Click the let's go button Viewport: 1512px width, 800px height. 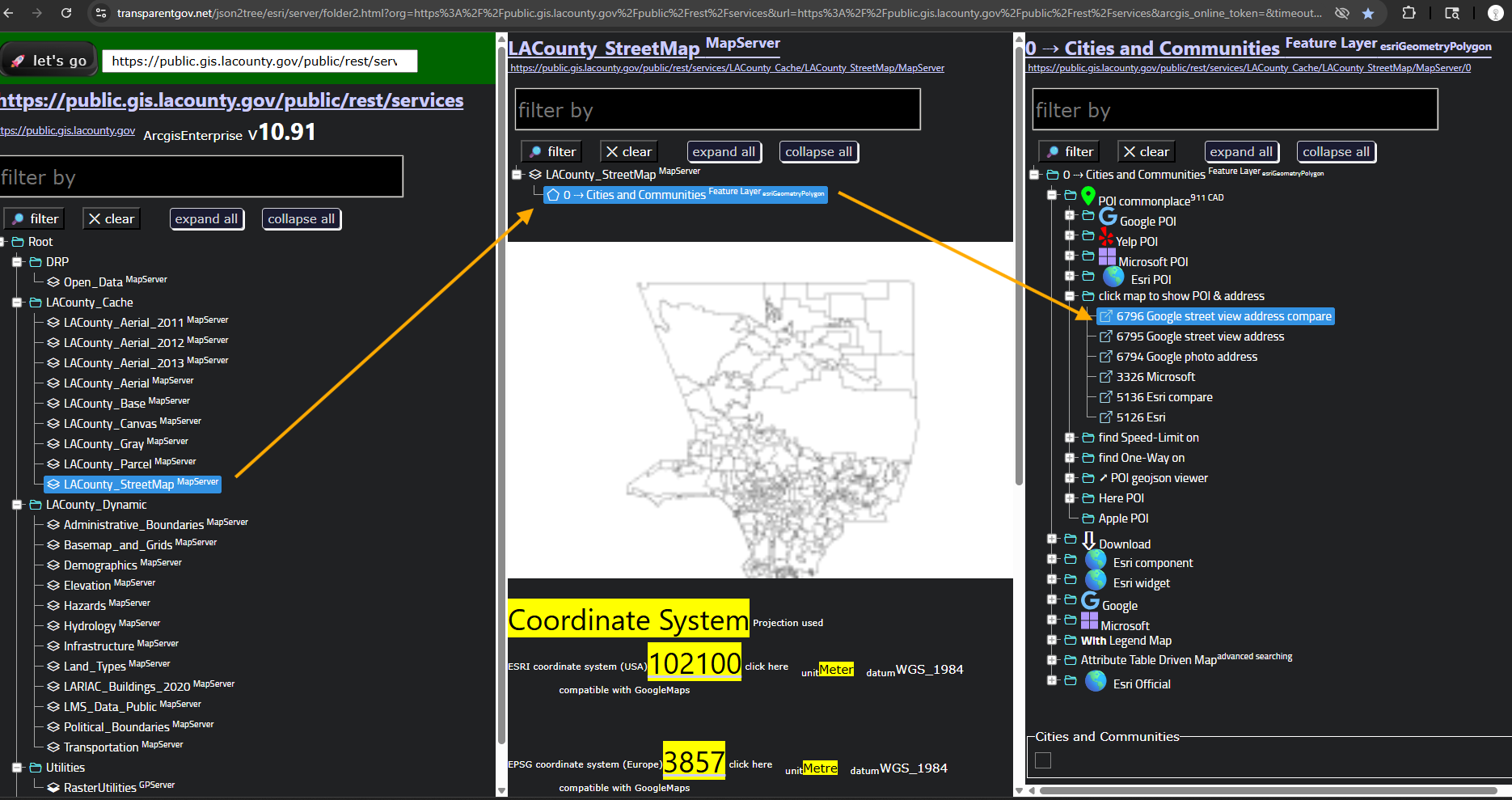click(x=49, y=61)
